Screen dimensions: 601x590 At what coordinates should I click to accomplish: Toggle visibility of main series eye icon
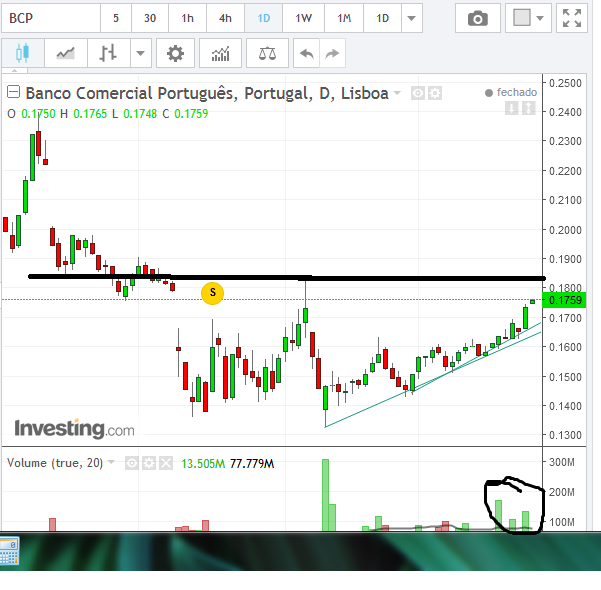coord(418,93)
